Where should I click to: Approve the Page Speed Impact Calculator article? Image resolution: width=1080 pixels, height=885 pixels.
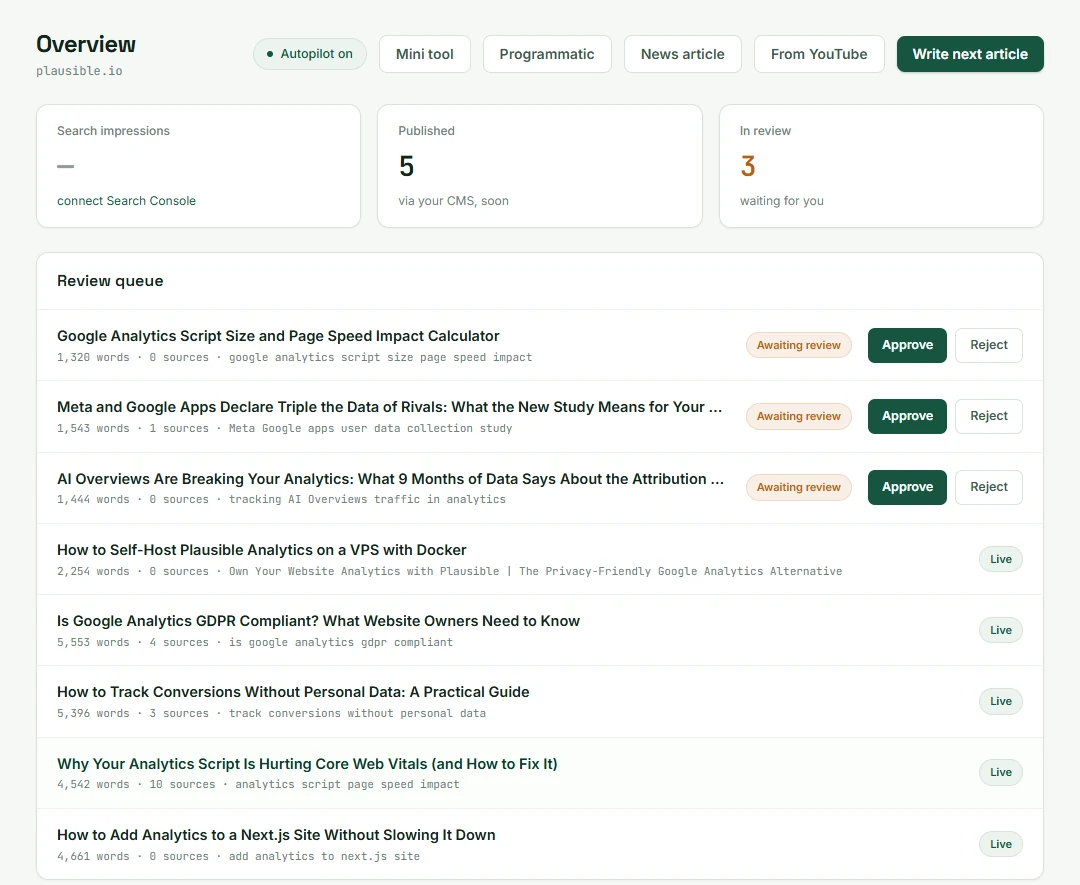coord(907,345)
